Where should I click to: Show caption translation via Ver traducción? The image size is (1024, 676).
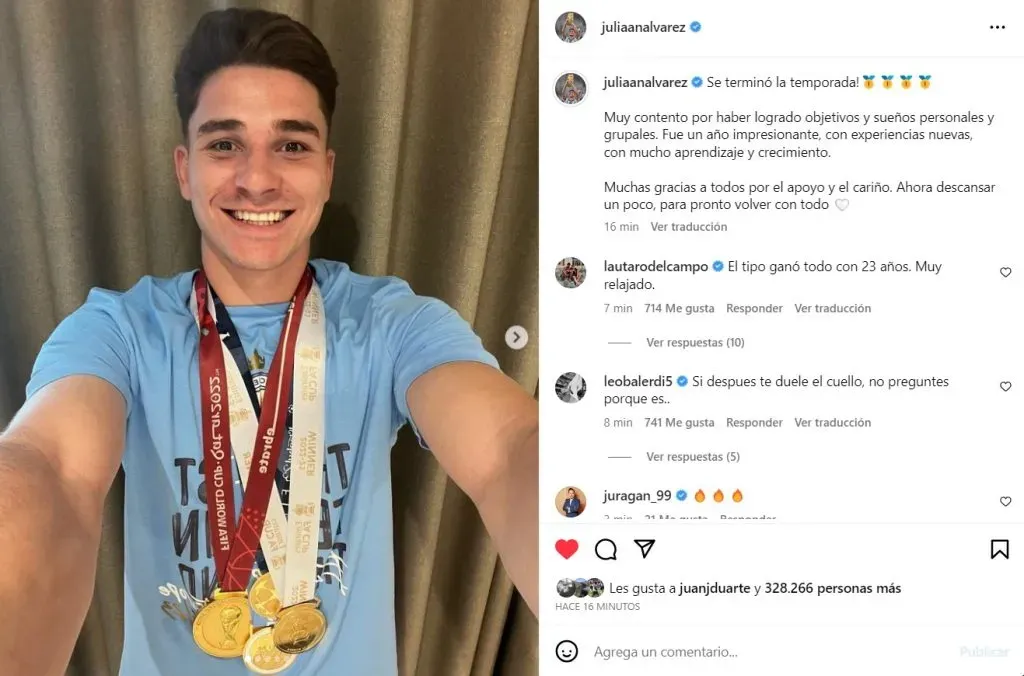(x=688, y=227)
